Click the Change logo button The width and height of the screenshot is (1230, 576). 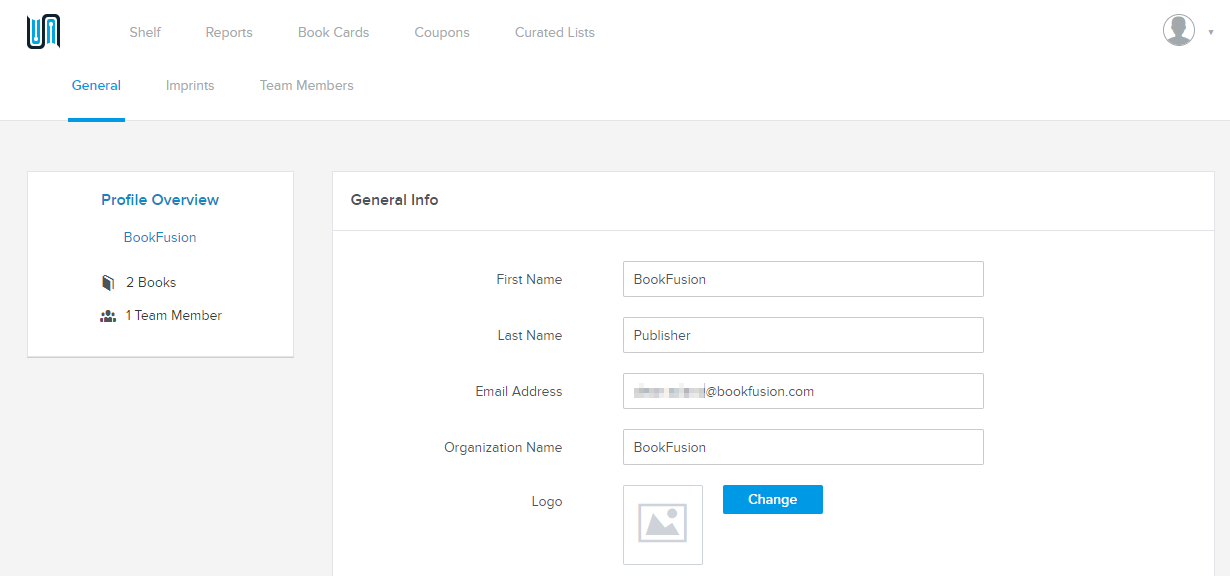(x=773, y=500)
